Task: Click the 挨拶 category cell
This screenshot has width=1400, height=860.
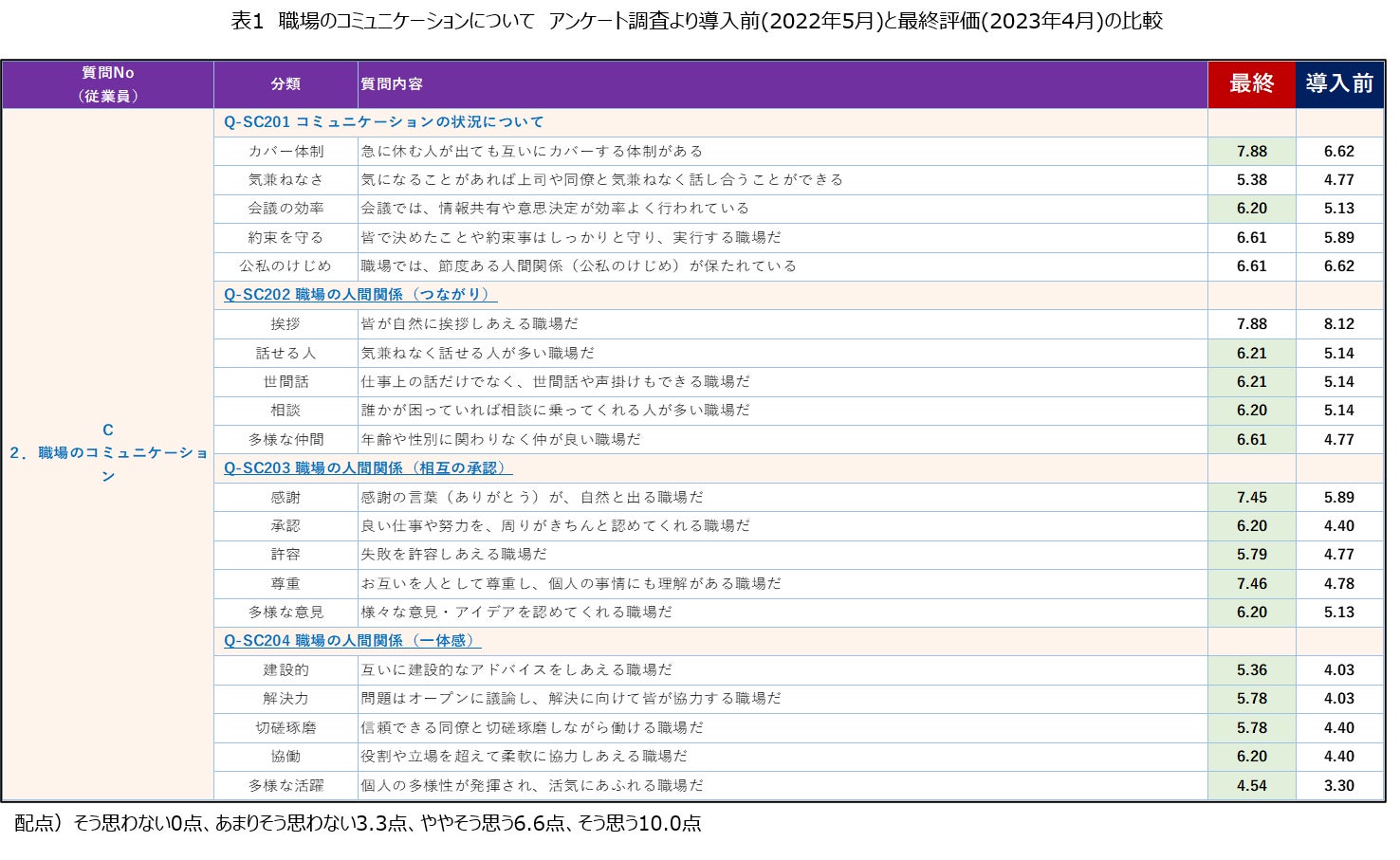Action: click(286, 324)
